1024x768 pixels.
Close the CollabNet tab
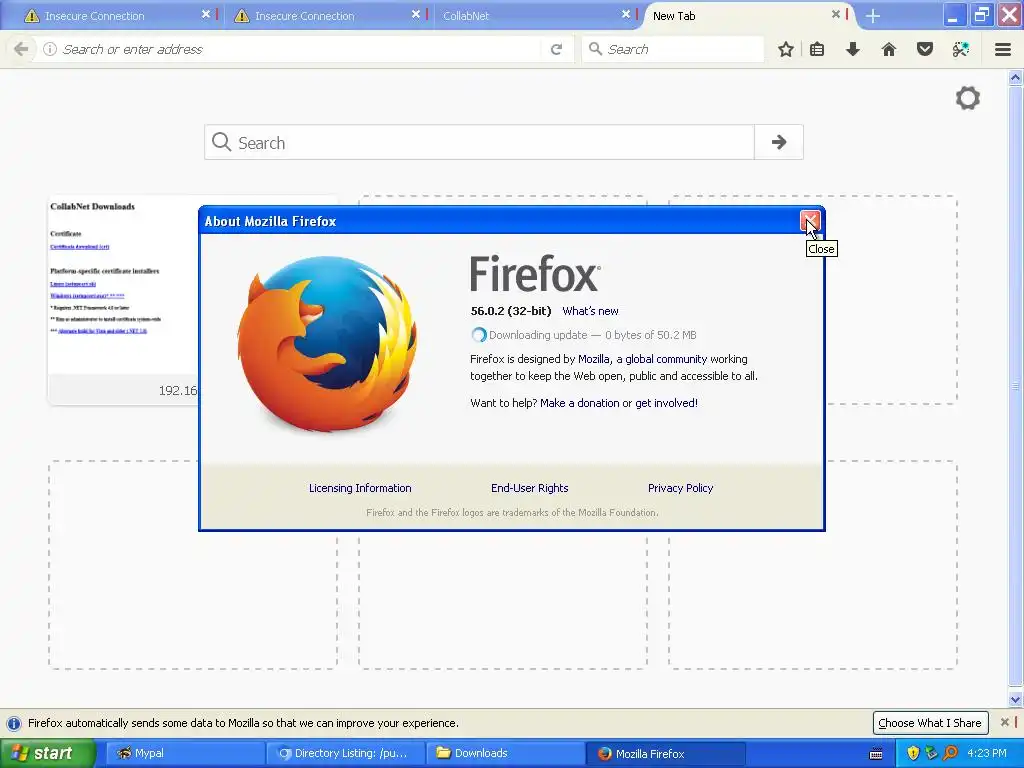coord(626,14)
